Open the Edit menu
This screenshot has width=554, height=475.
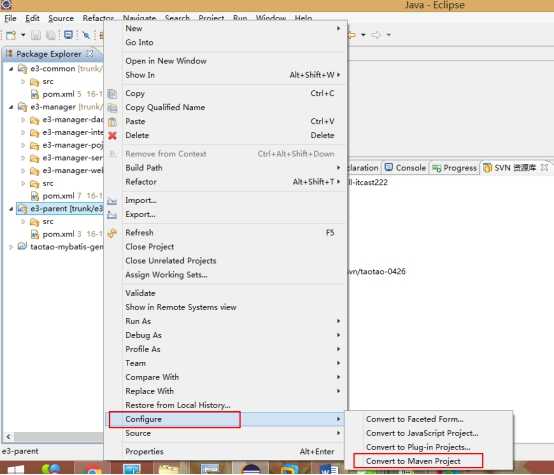click(x=32, y=18)
